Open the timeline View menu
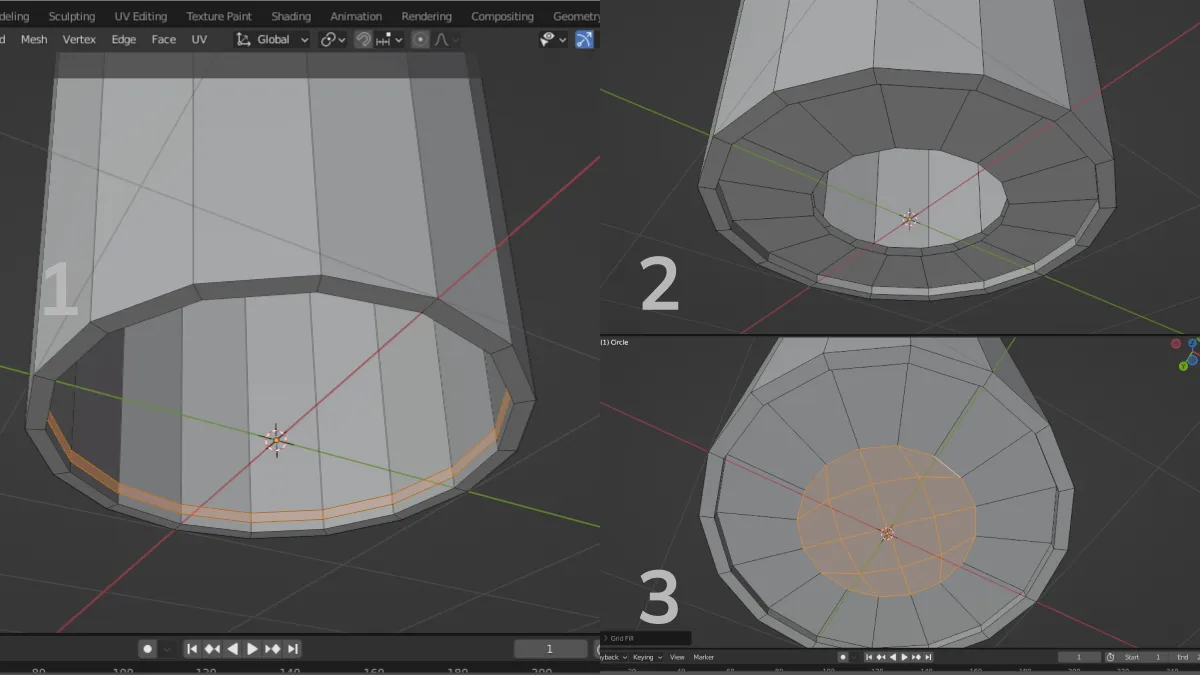This screenshot has height=676, width=1201. point(677,657)
